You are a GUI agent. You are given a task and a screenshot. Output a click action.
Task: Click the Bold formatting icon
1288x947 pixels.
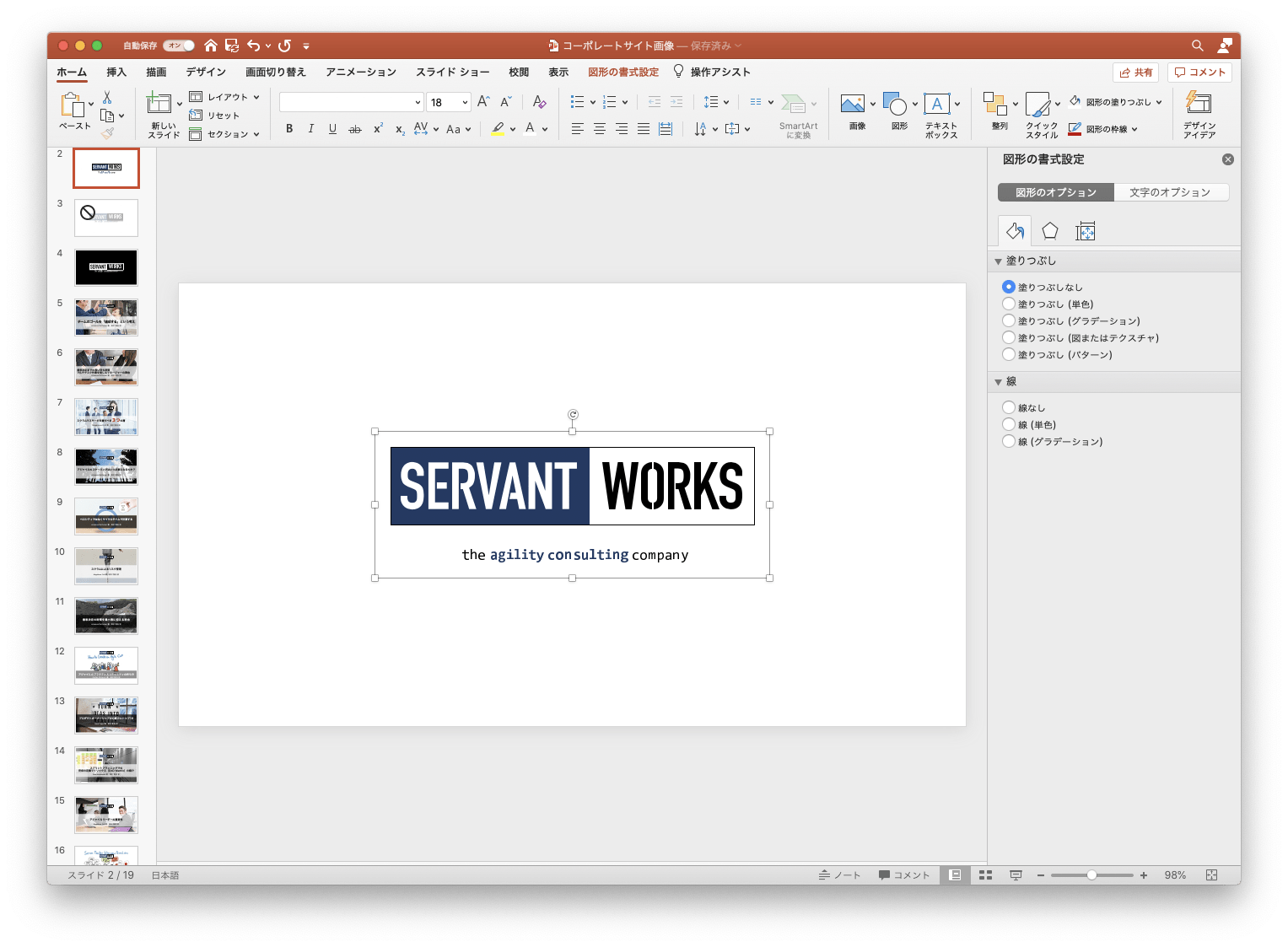click(x=289, y=129)
